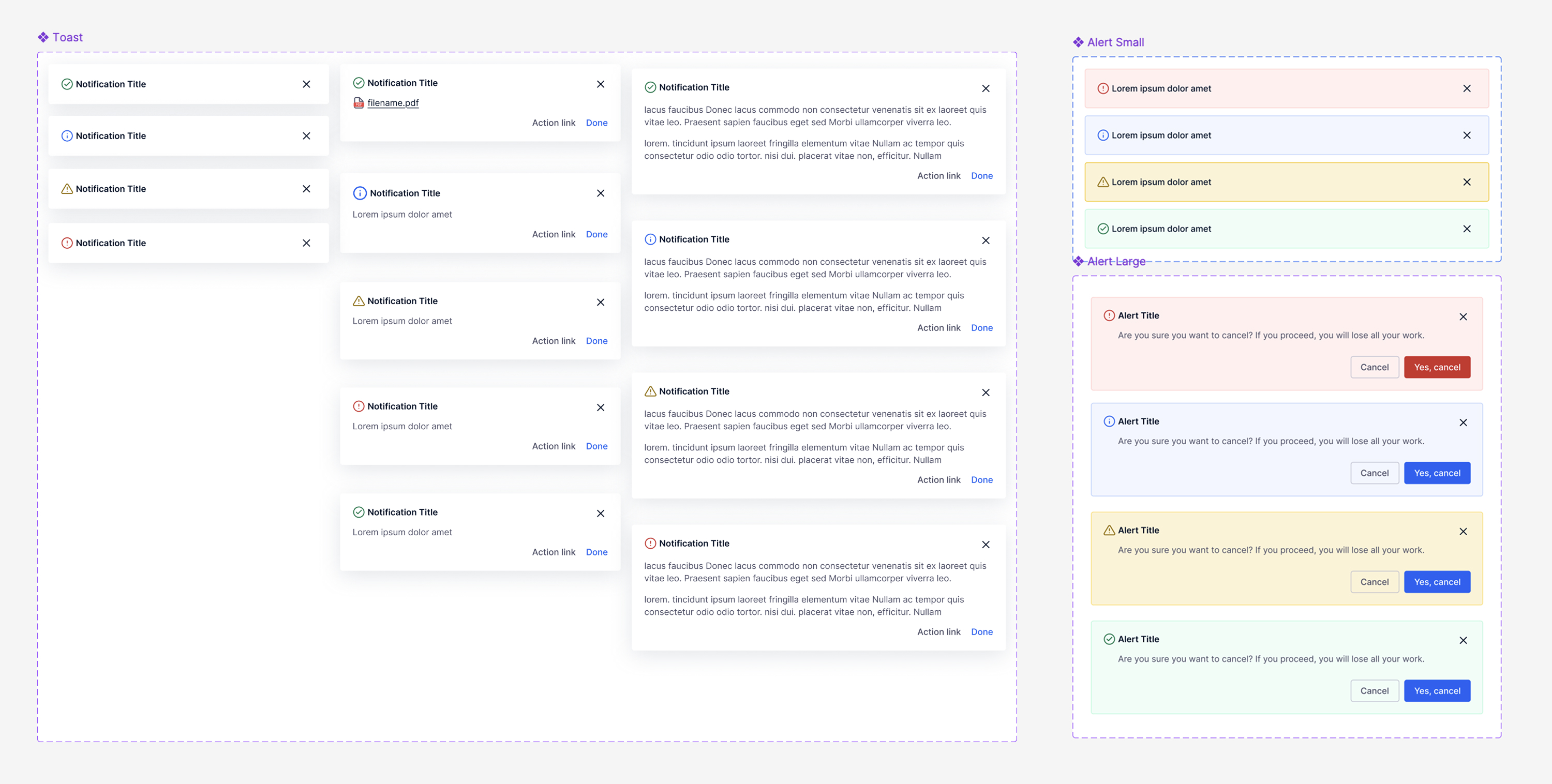Close the bottom large error toast

986,545
